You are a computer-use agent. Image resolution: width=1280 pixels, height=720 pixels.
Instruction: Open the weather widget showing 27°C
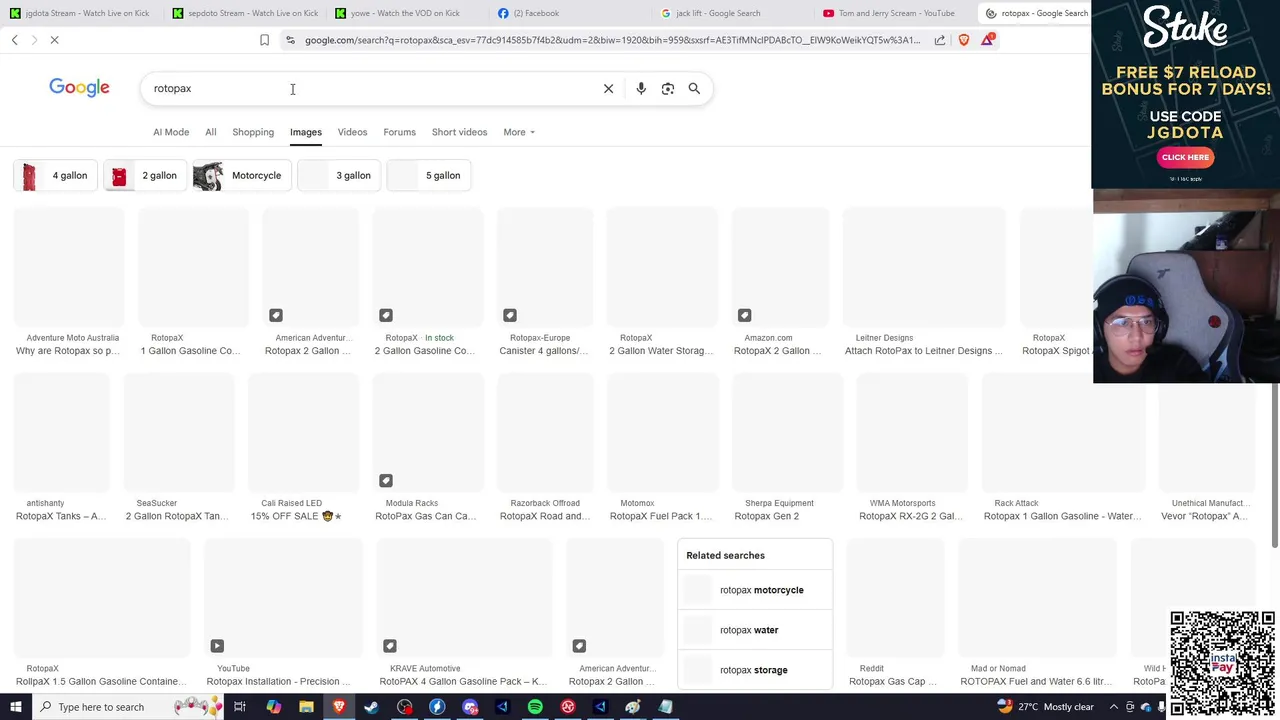[1047, 707]
